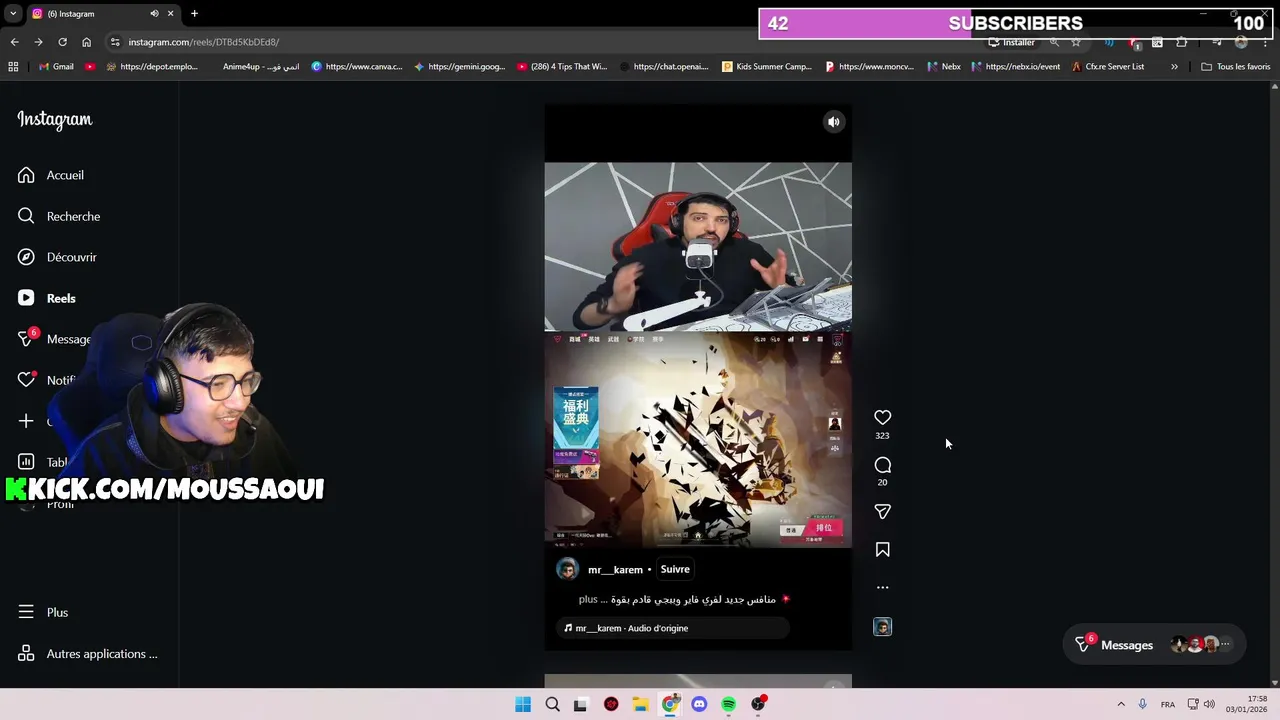Expand hidden bookmarks with the double chevron
The height and width of the screenshot is (720, 1280).
(1174, 67)
